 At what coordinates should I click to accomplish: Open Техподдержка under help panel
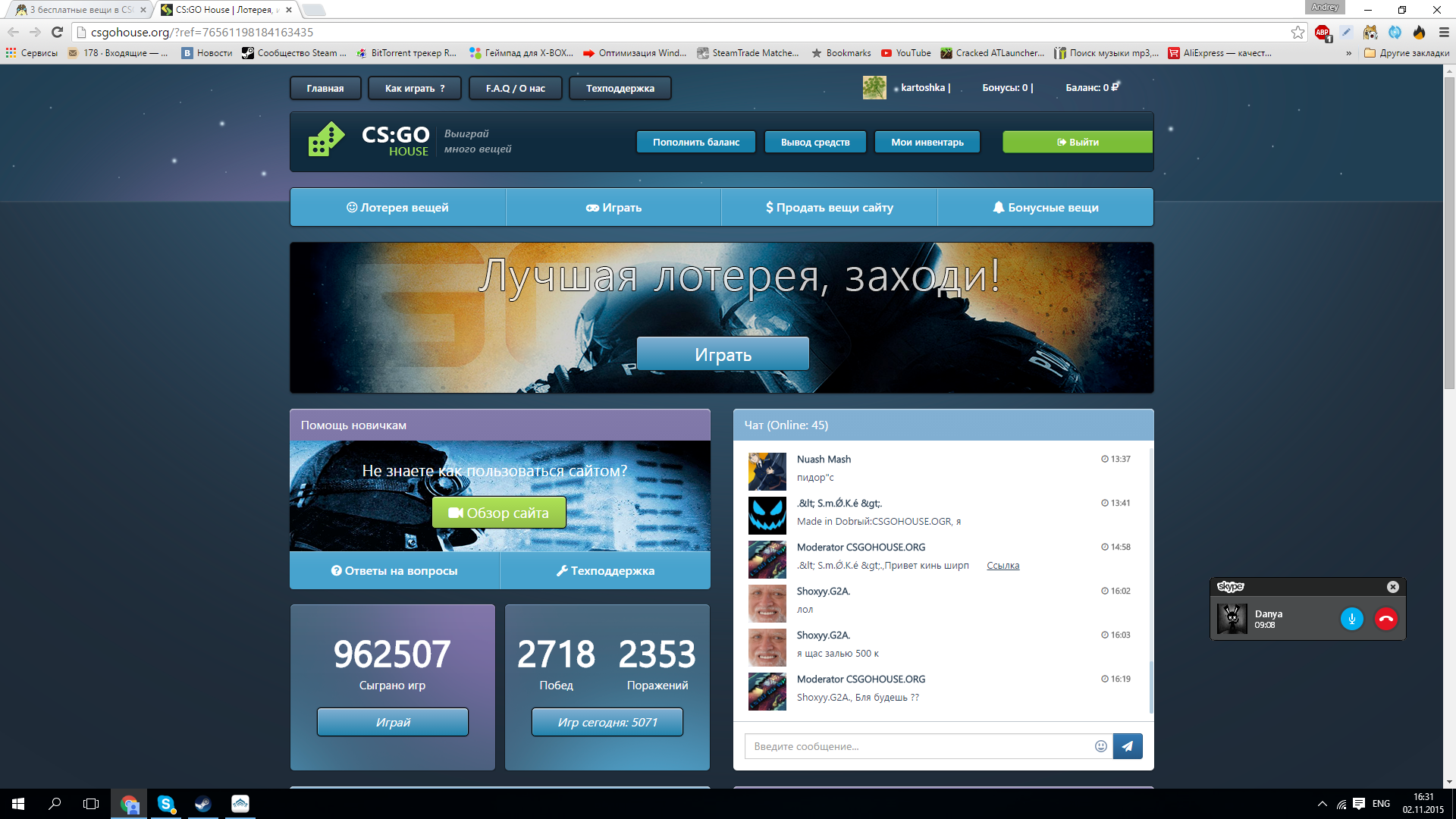pyautogui.click(x=605, y=570)
